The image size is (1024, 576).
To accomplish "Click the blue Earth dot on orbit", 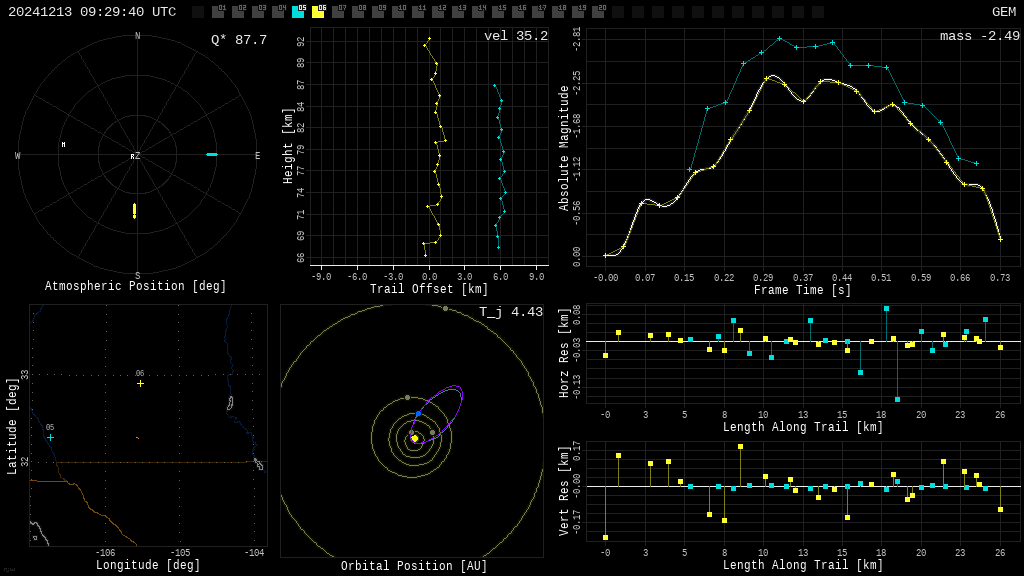I will tap(418, 413).
